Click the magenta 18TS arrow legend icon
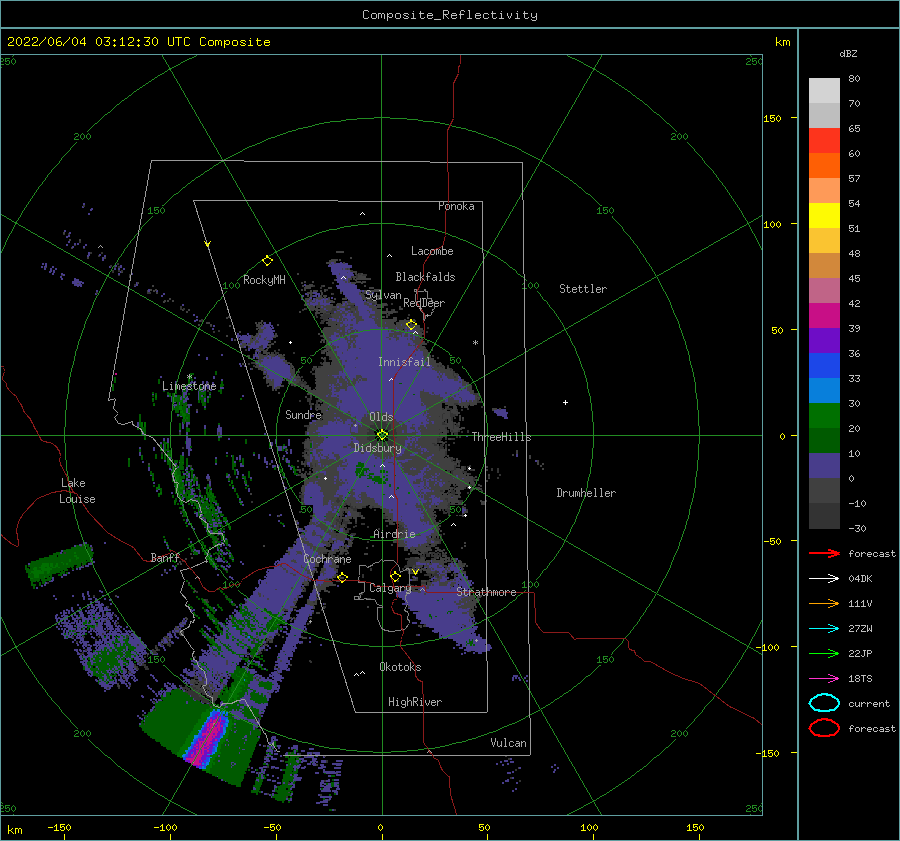Screen dimensions: 900x841 pyautogui.click(x=824, y=679)
